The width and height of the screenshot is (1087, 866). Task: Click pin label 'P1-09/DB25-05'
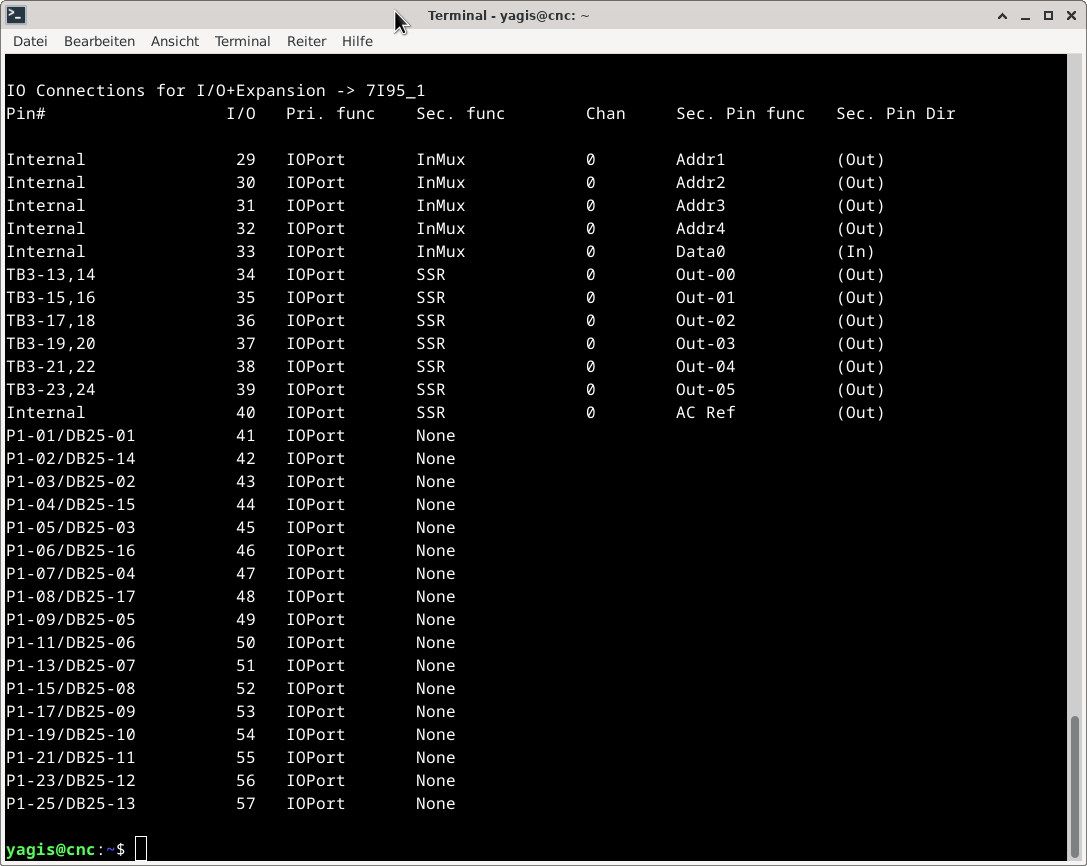71,619
